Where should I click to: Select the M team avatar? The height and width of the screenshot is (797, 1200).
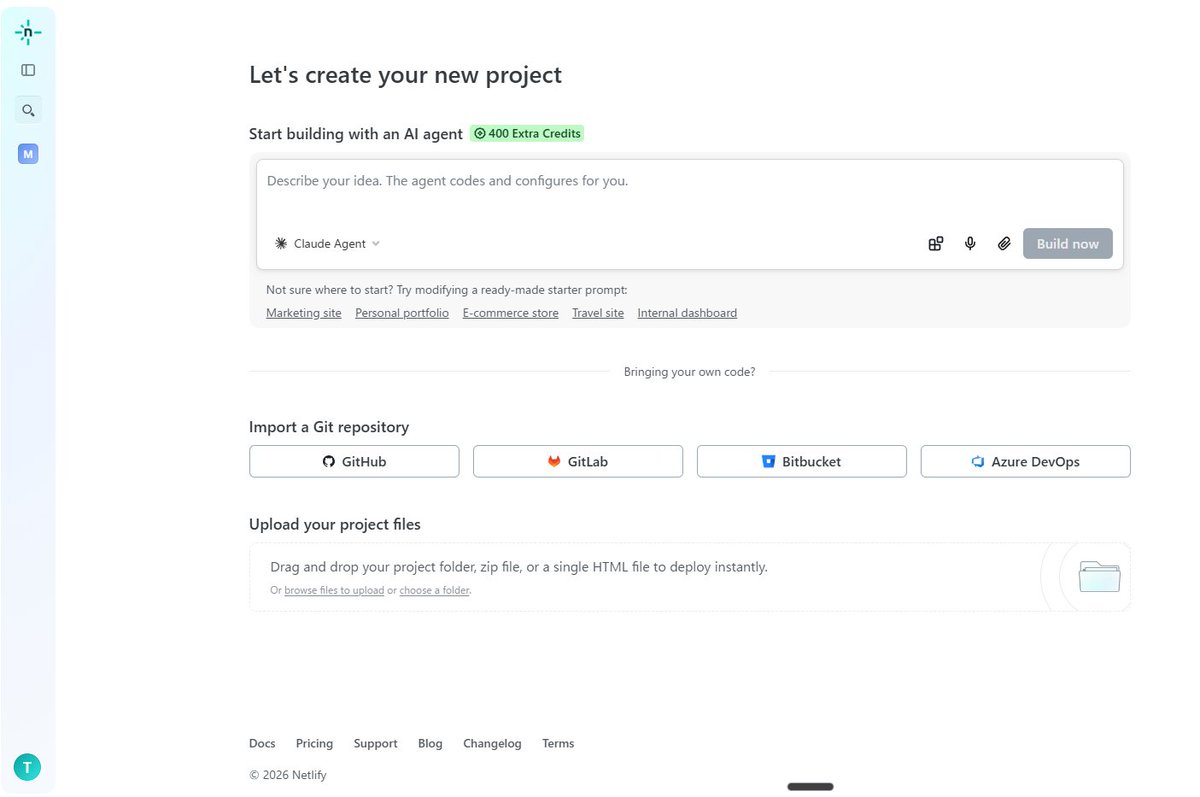(x=28, y=154)
